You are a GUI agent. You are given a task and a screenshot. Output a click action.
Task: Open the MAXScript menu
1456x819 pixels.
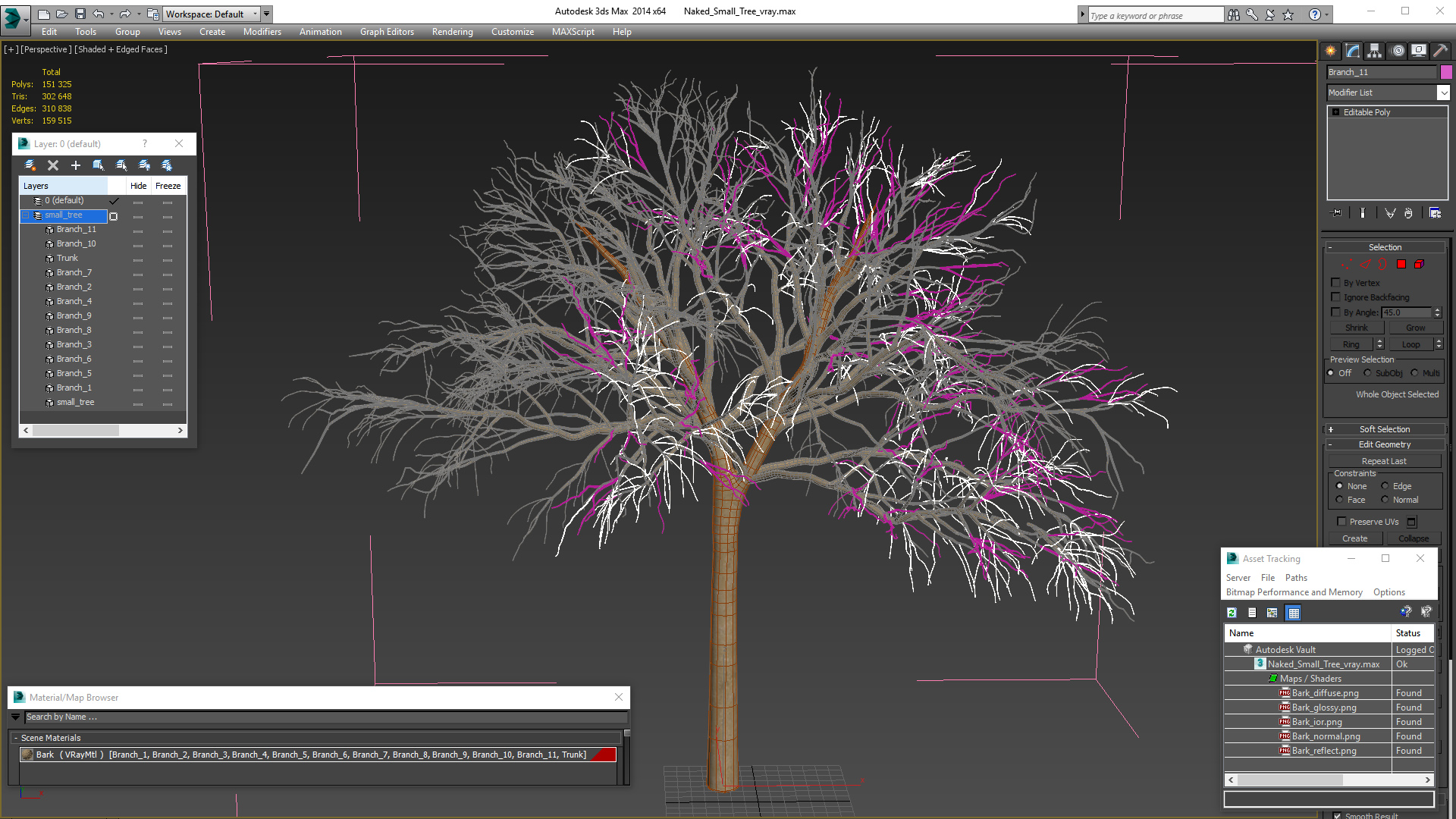pos(573,32)
